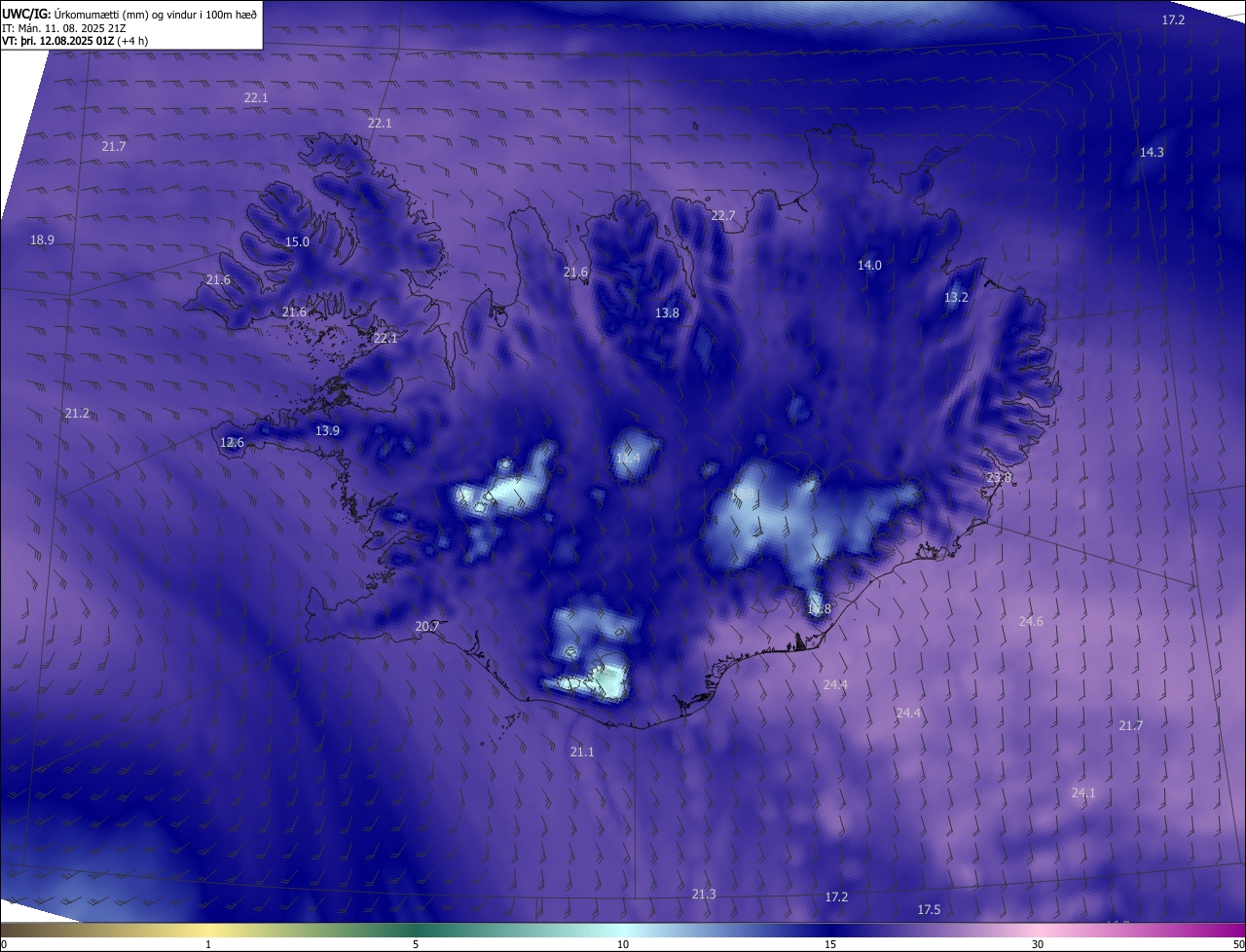This screenshot has width=1246, height=952.
Task: Click the map value '14.3'
Action: click(x=1152, y=152)
